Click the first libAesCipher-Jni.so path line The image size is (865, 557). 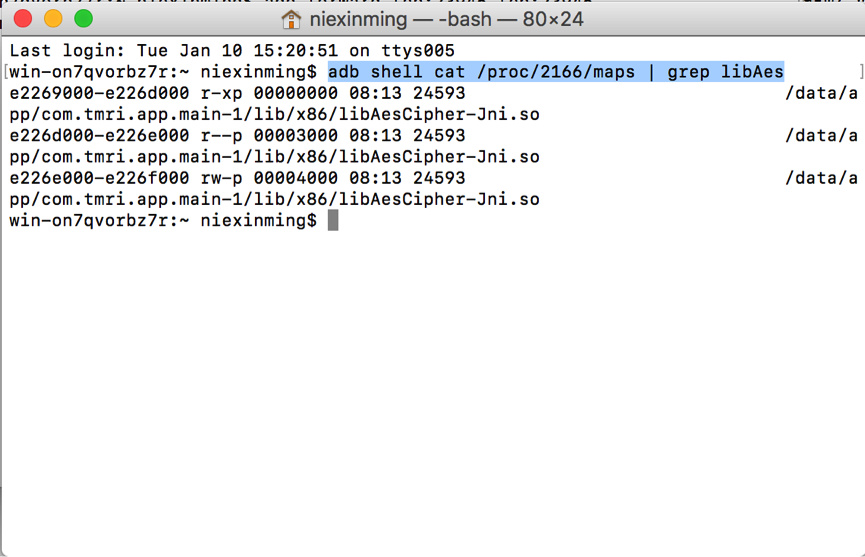[x=274, y=114]
